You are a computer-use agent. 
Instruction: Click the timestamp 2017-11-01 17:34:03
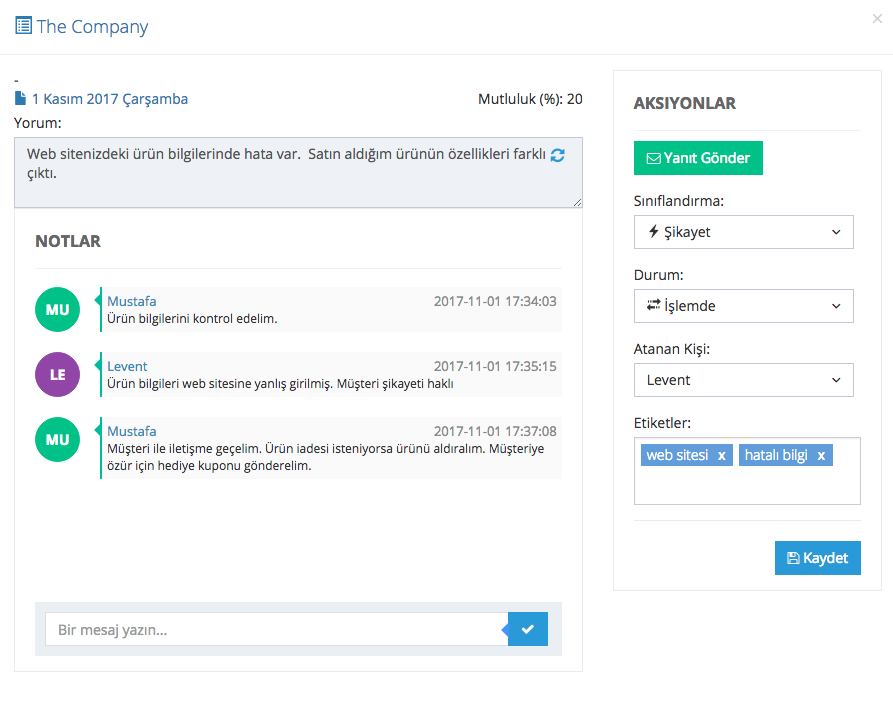click(x=495, y=301)
